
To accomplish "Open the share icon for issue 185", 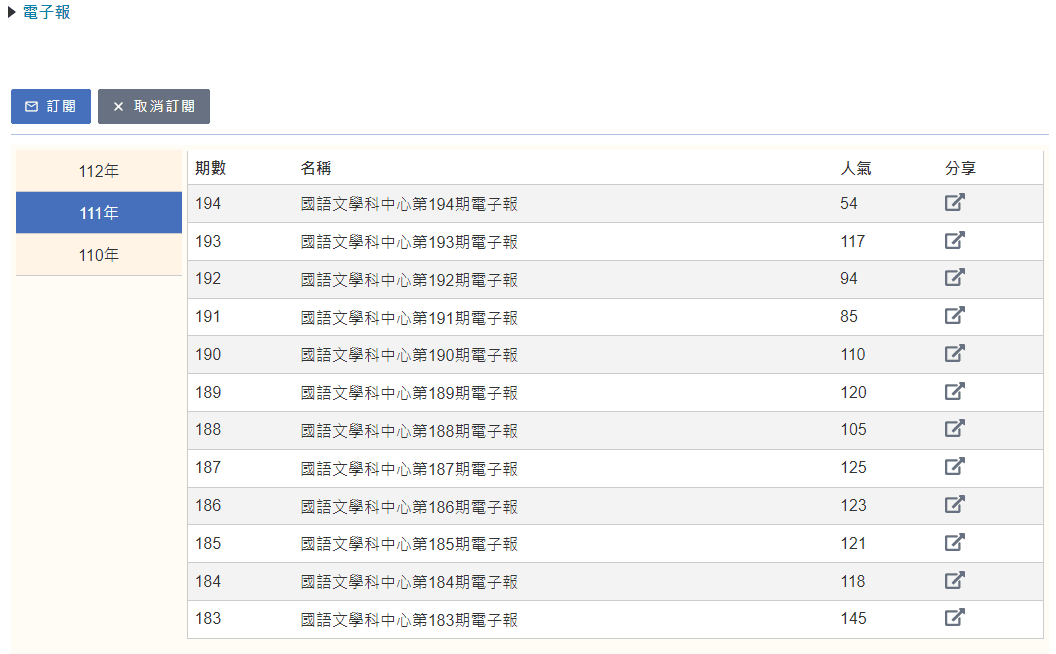I will (954, 542).
